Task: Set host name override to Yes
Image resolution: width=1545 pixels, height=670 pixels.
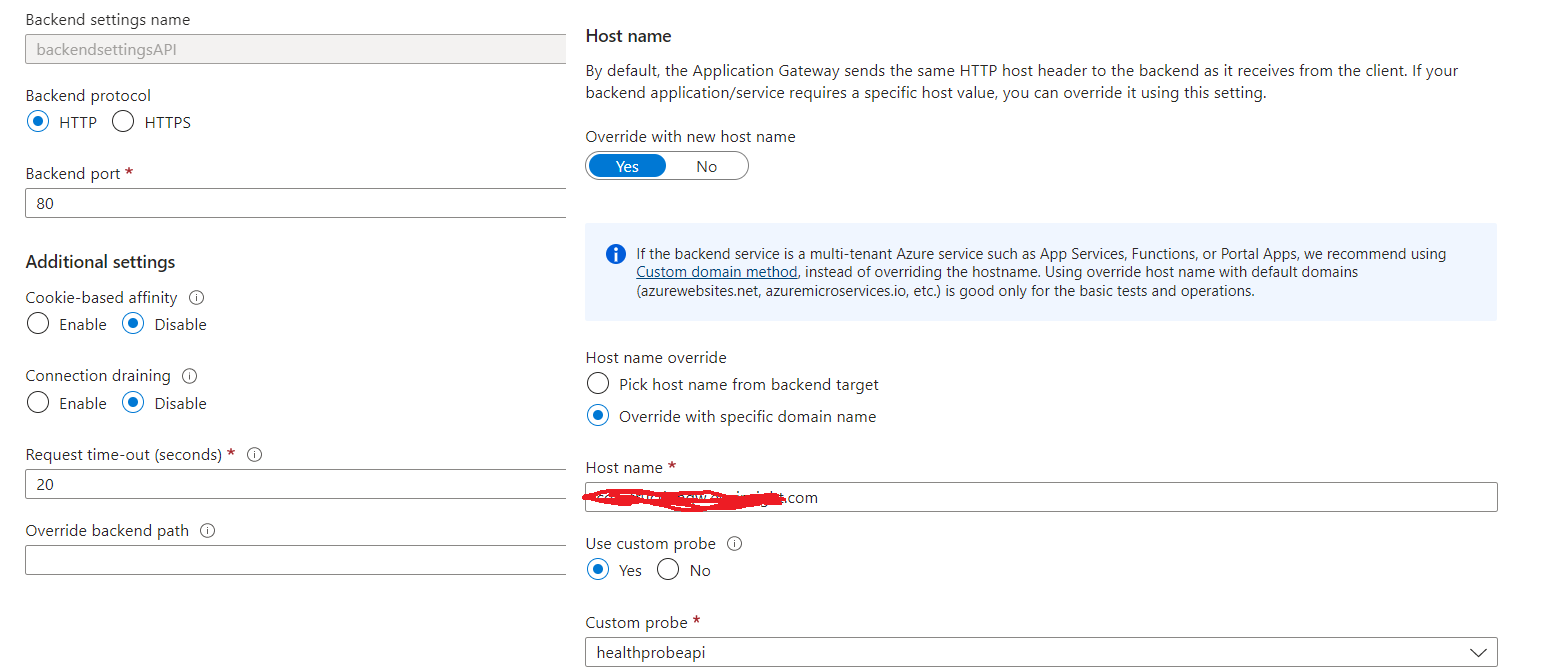Action: 627,166
